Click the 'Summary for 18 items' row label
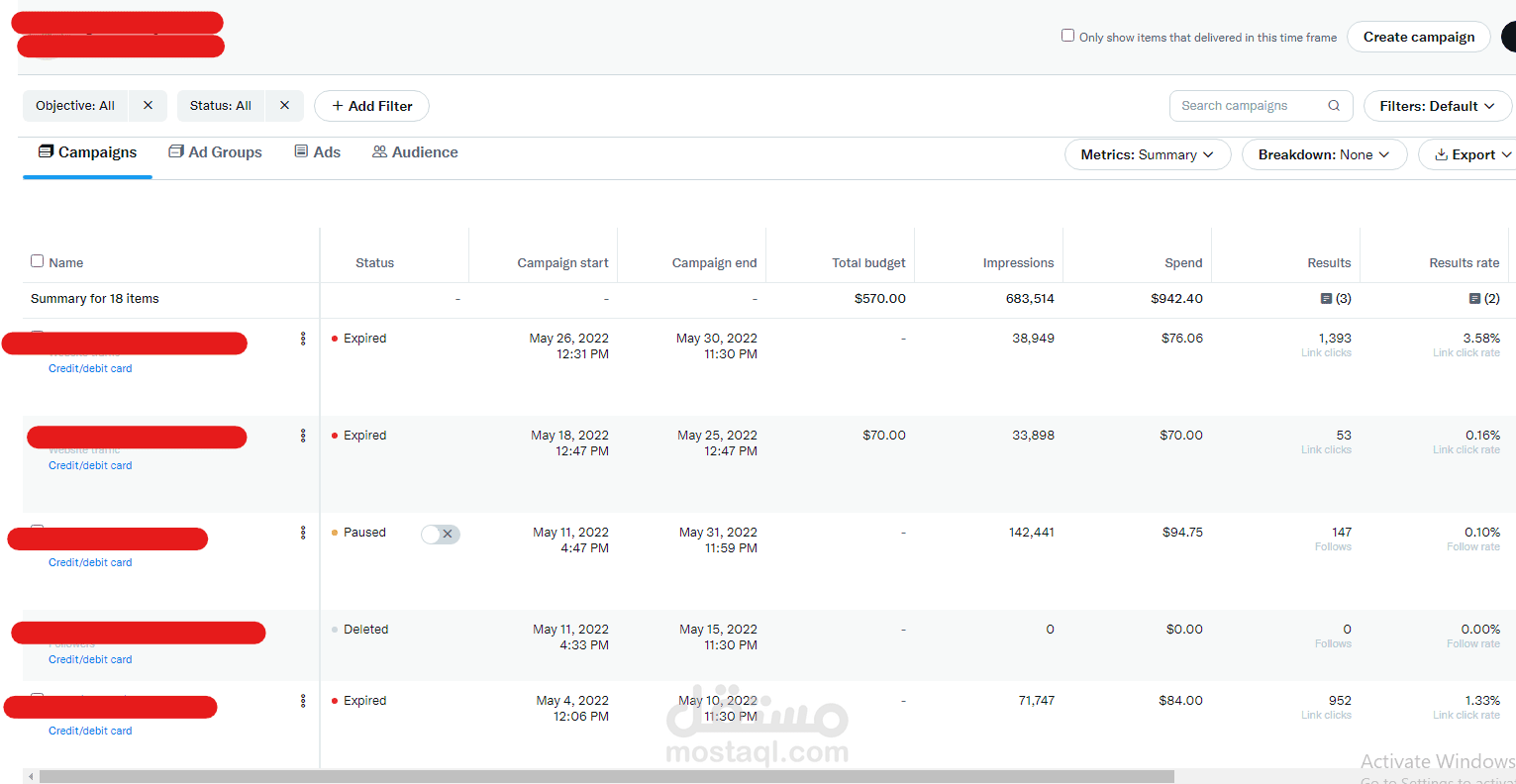 click(x=95, y=299)
